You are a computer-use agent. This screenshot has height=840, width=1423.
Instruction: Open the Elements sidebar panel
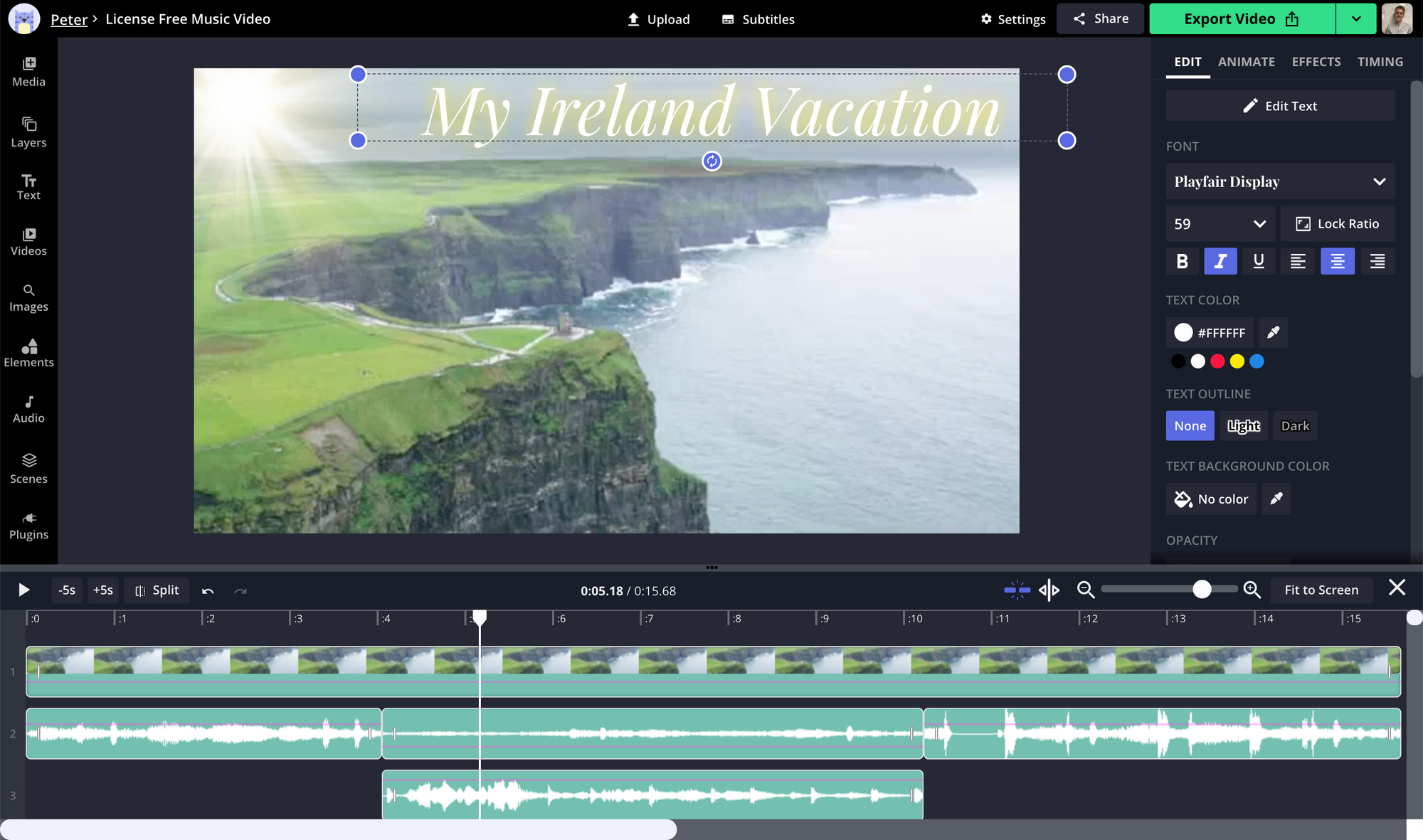28,353
